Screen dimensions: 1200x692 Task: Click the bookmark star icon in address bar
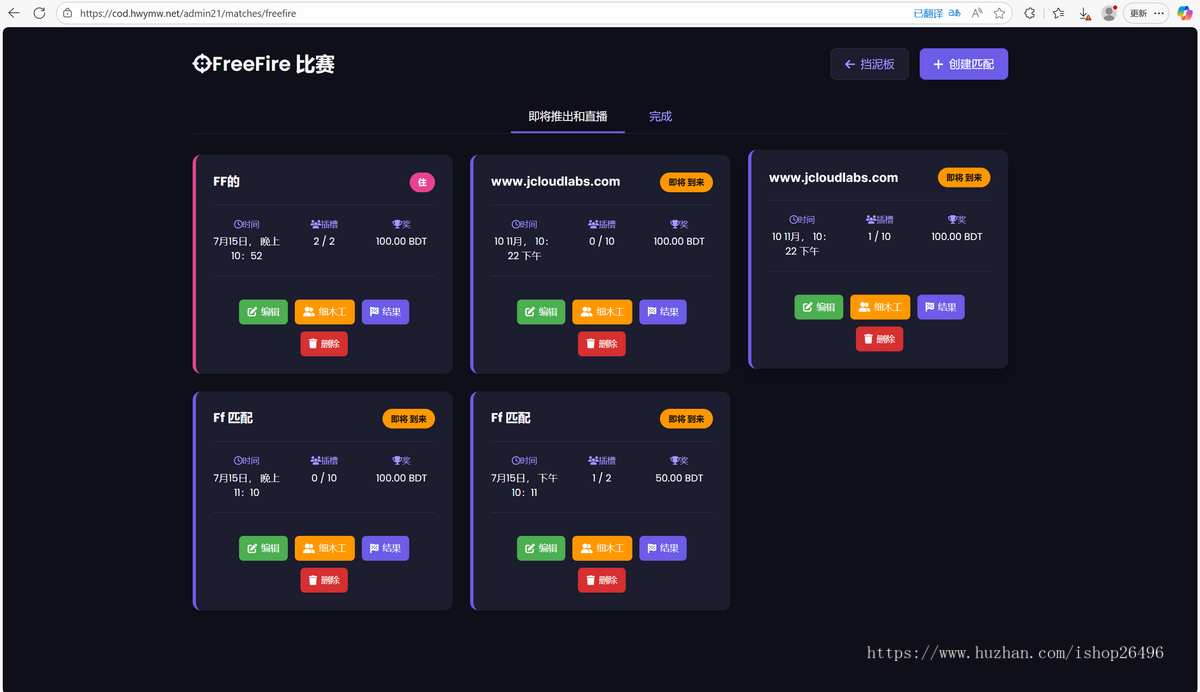1000,14
